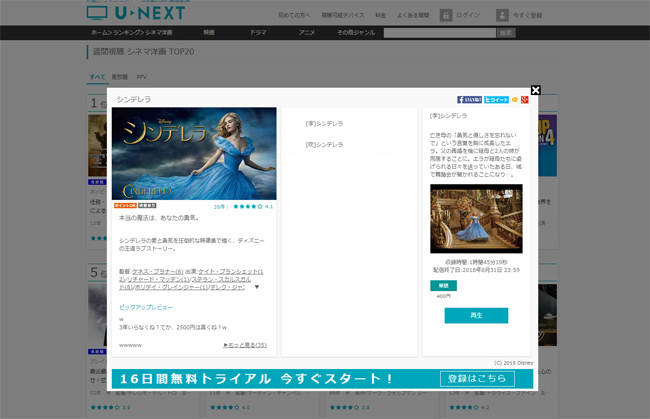This screenshot has height=419, width=650.
Task: Click the Cinderella poster image
Action: [194, 153]
